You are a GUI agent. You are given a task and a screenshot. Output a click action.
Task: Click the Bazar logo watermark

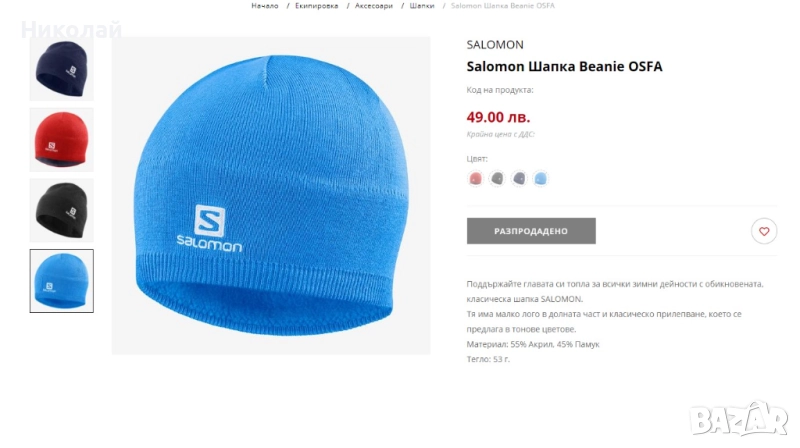[x=739, y=419]
